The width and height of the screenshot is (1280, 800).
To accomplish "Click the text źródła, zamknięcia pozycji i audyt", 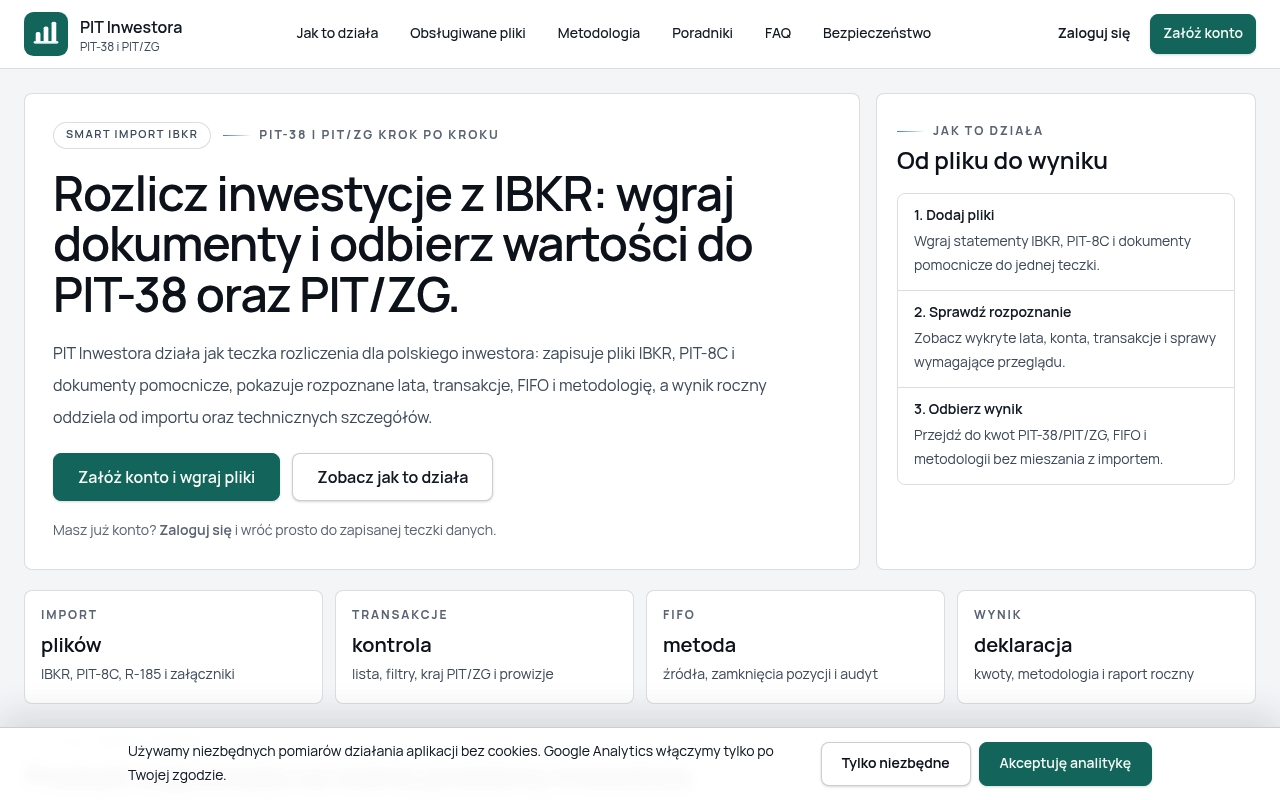I will 770,674.
